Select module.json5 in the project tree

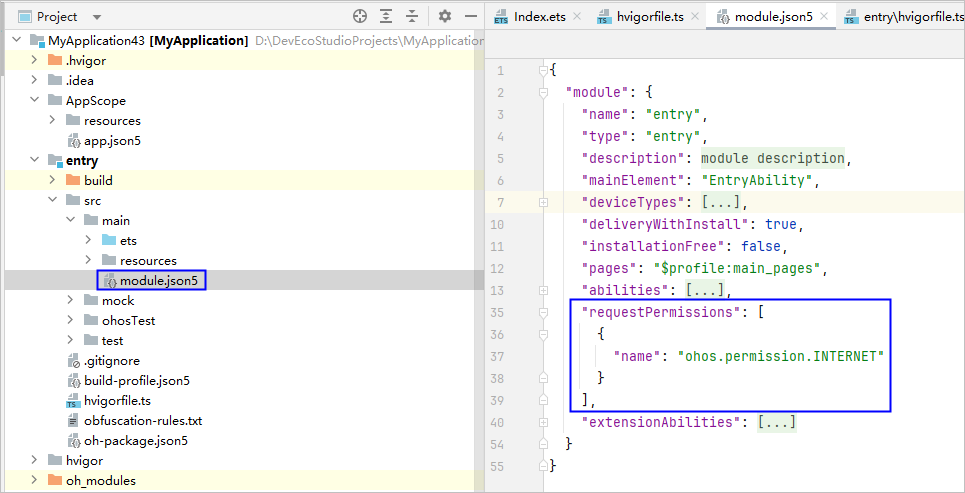point(160,280)
